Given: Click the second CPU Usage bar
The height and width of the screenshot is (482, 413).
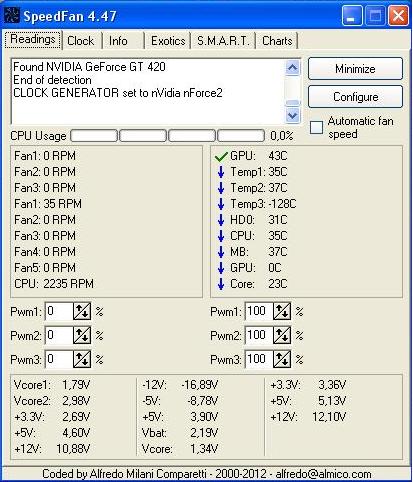Looking at the screenshot, I should (x=143, y=136).
